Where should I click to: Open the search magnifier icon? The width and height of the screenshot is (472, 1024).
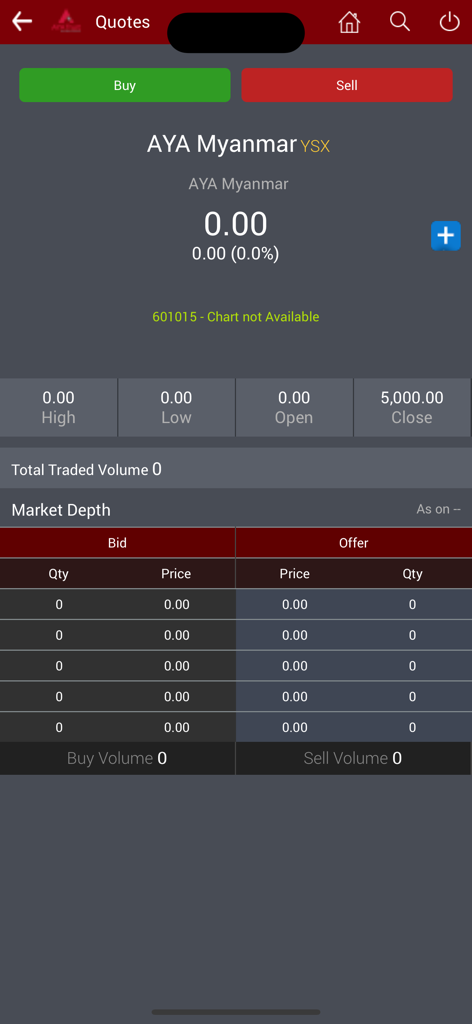point(400,22)
